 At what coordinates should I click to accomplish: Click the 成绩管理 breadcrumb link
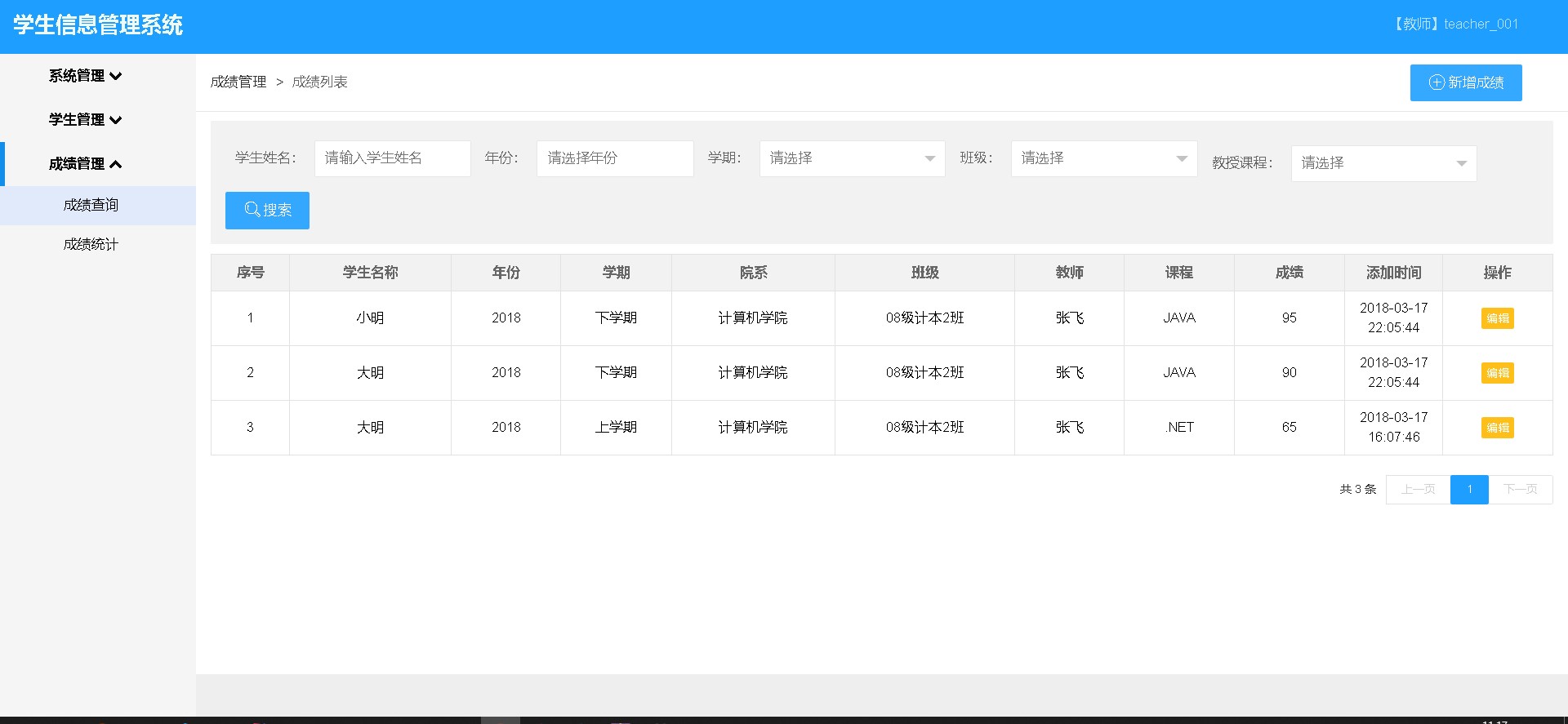point(238,82)
